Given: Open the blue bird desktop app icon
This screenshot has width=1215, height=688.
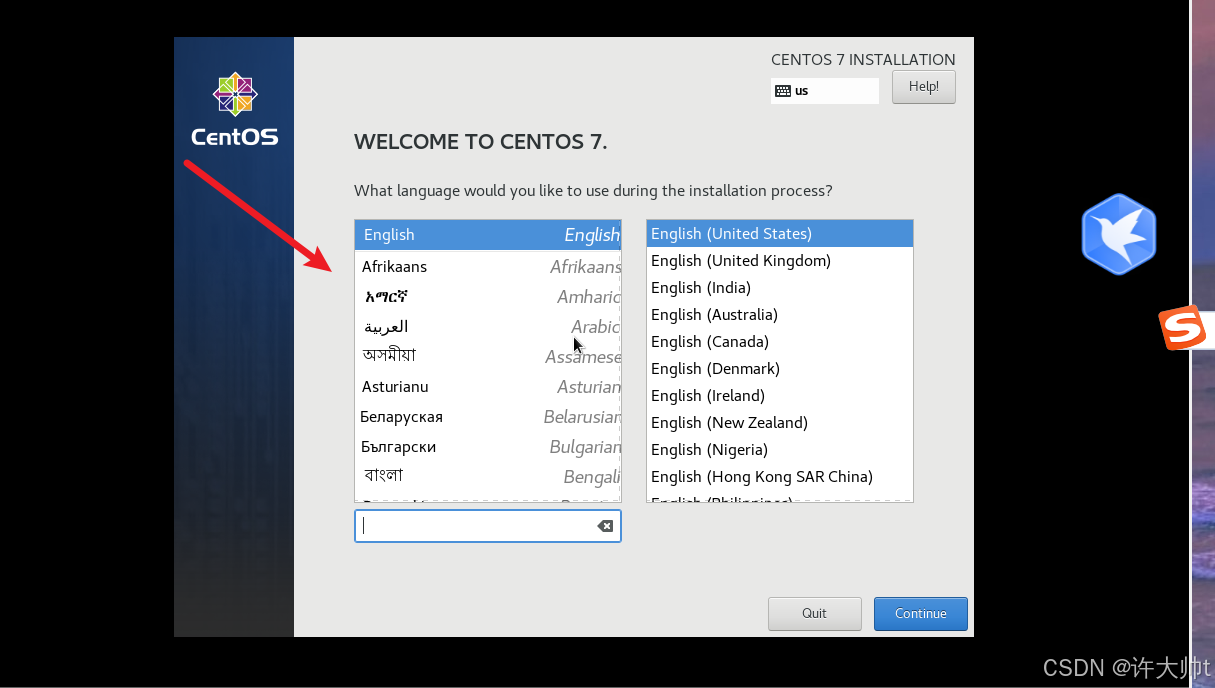Looking at the screenshot, I should (1119, 234).
